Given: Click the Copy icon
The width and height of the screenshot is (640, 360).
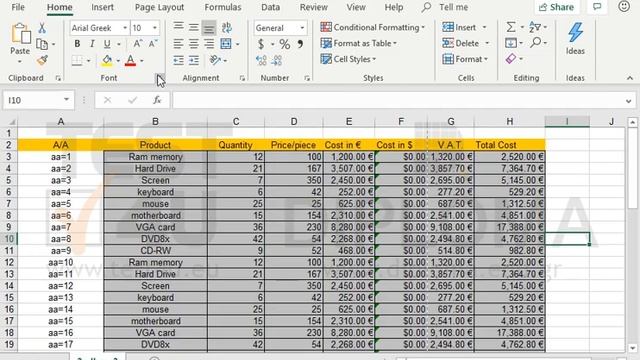Looking at the screenshot, I should (42, 44).
